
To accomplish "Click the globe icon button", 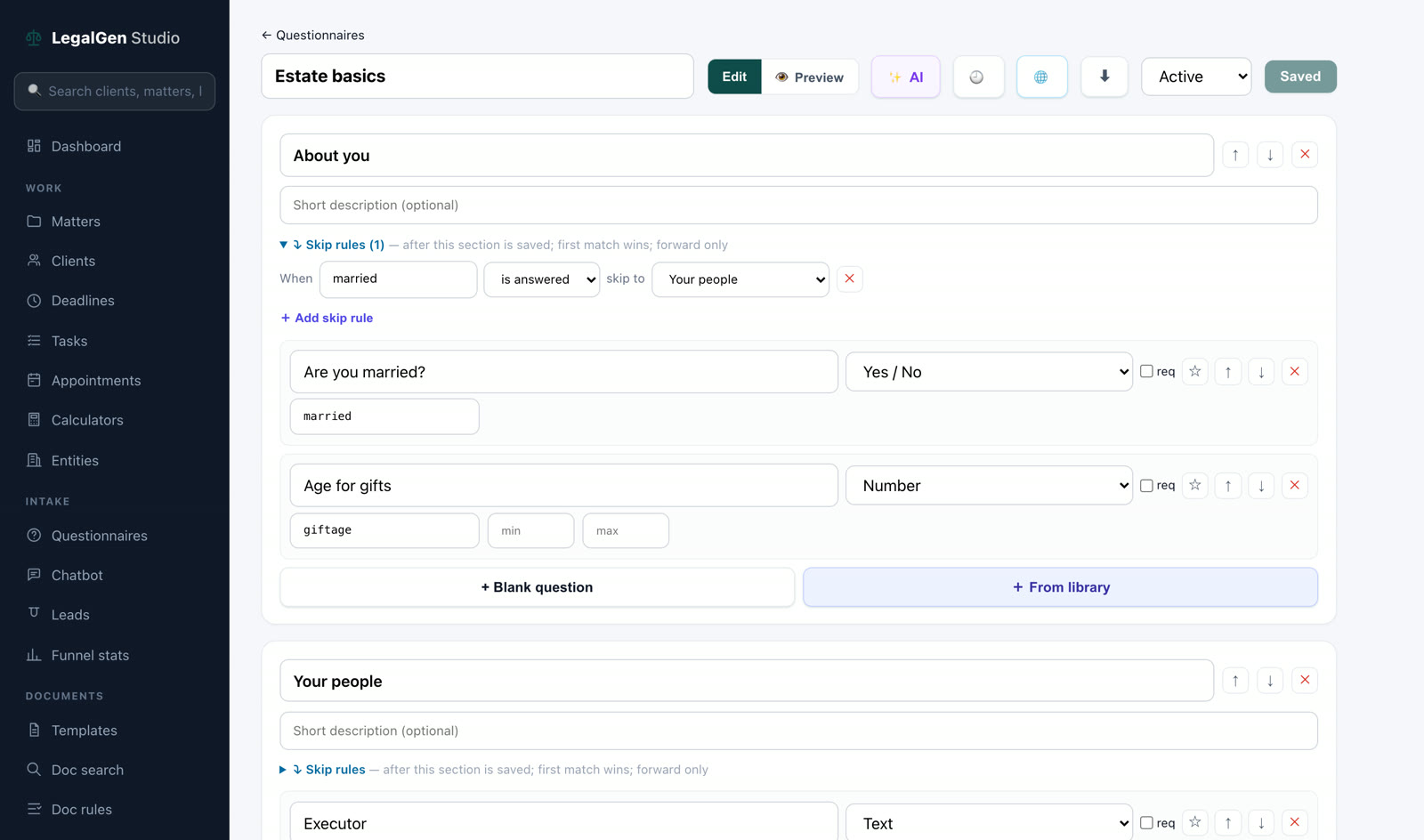I will [1041, 77].
